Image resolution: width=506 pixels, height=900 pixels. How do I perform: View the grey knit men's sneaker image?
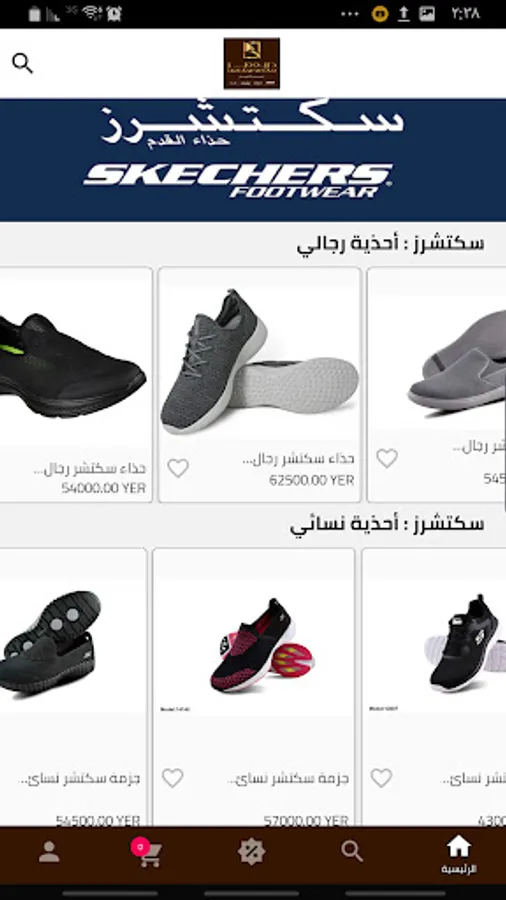coord(259,362)
